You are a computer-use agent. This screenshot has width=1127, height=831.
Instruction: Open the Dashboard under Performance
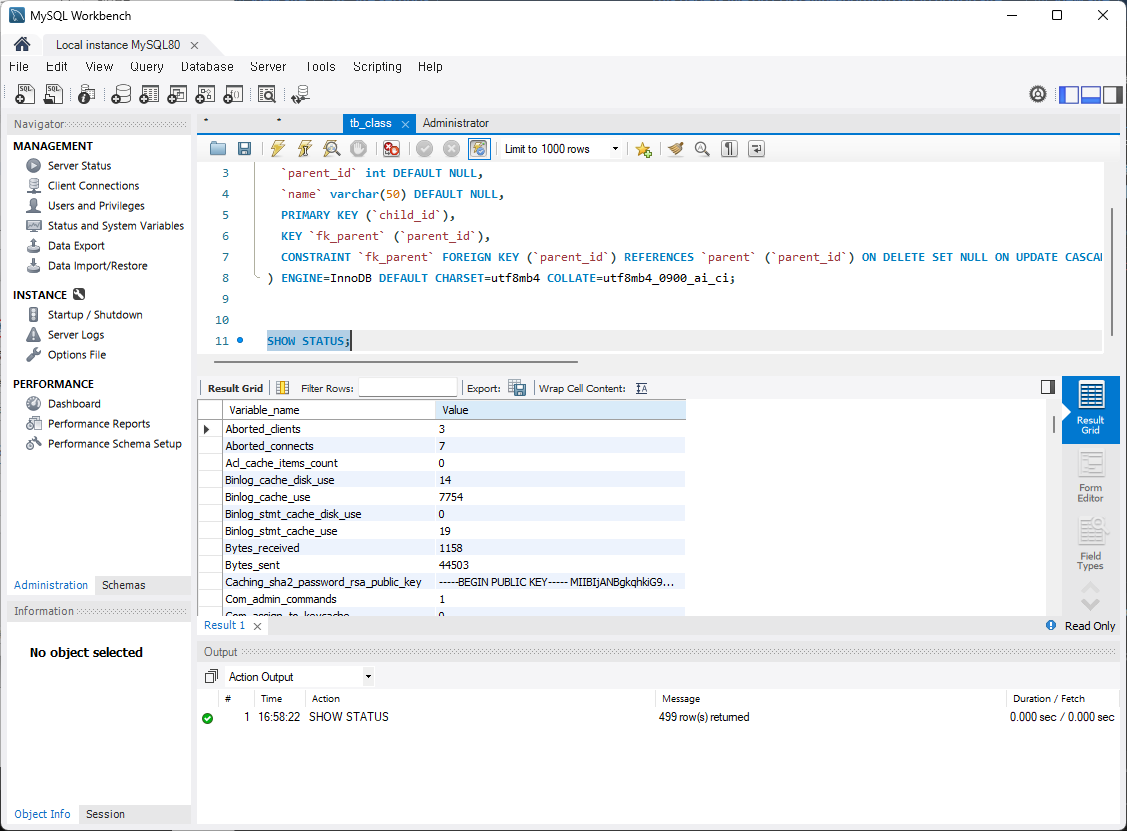pyautogui.click(x=74, y=404)
